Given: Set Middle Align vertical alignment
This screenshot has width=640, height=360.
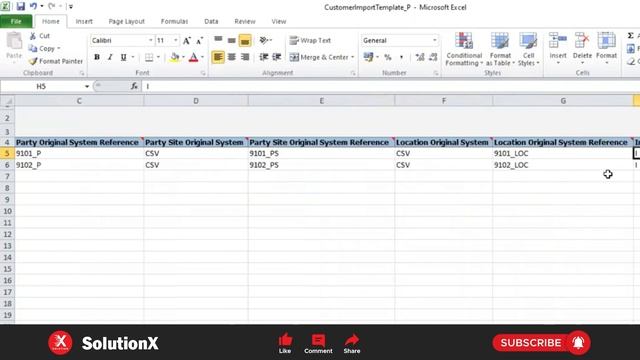Looking at the screenshot, I should 231,40.
